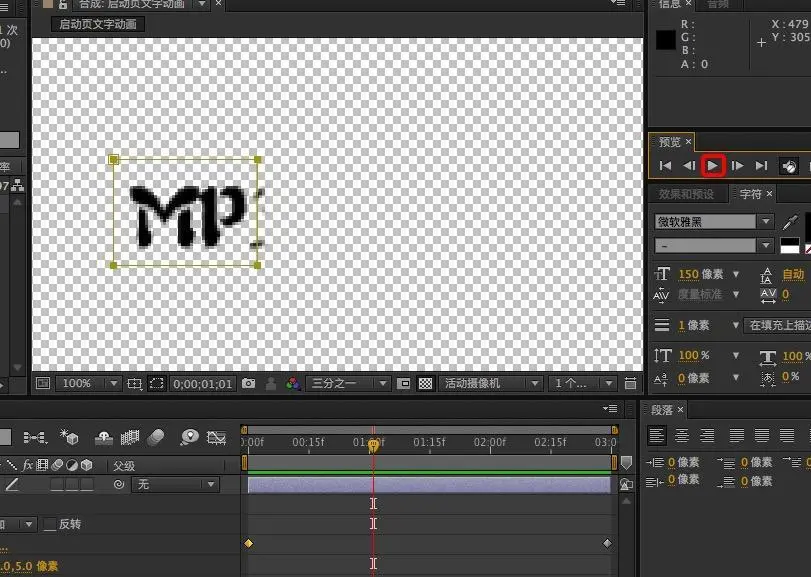Open the font family dropdown 微软雅黑

(714, 222)
